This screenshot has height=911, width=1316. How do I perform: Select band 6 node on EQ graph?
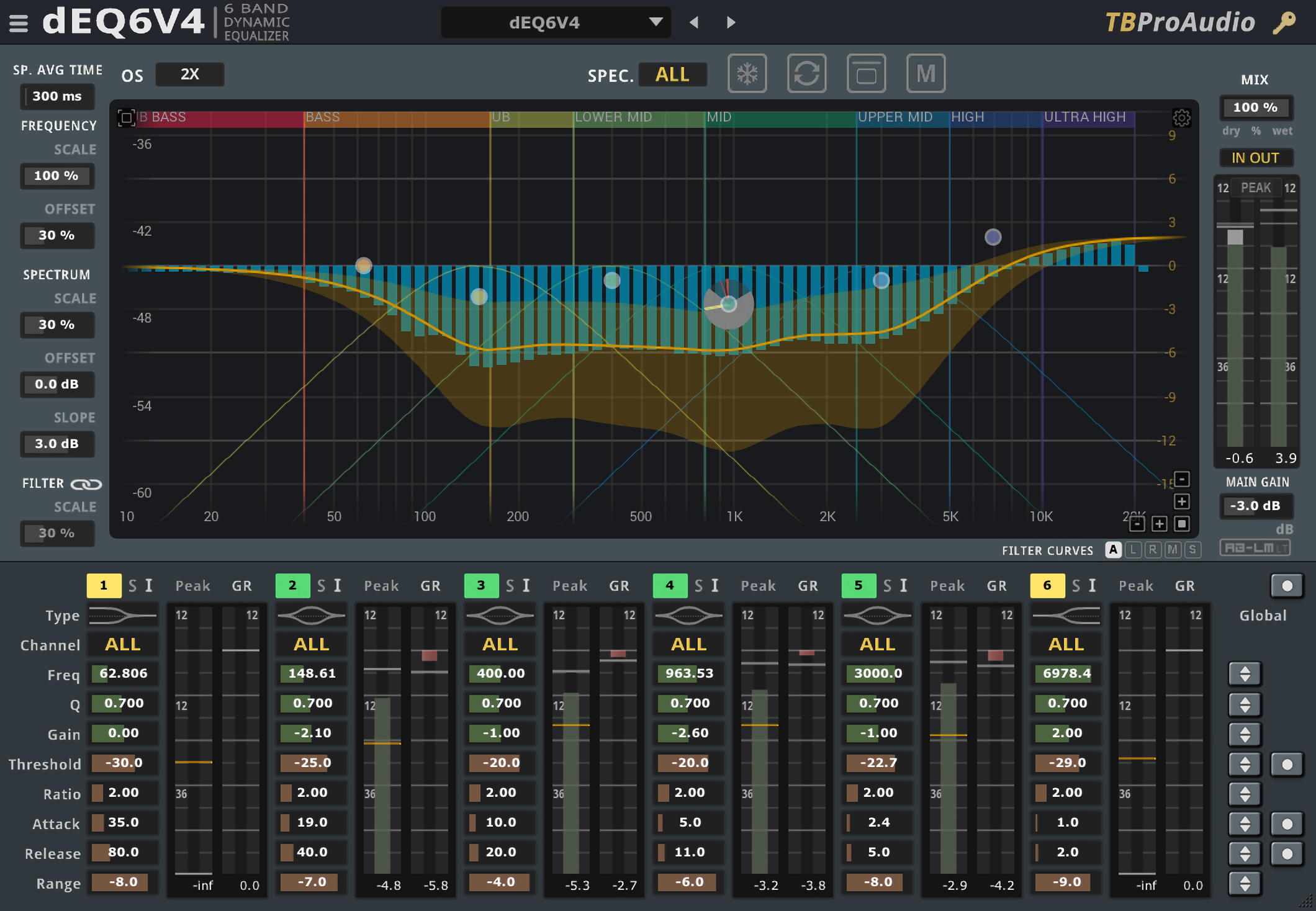click(993, 236)
